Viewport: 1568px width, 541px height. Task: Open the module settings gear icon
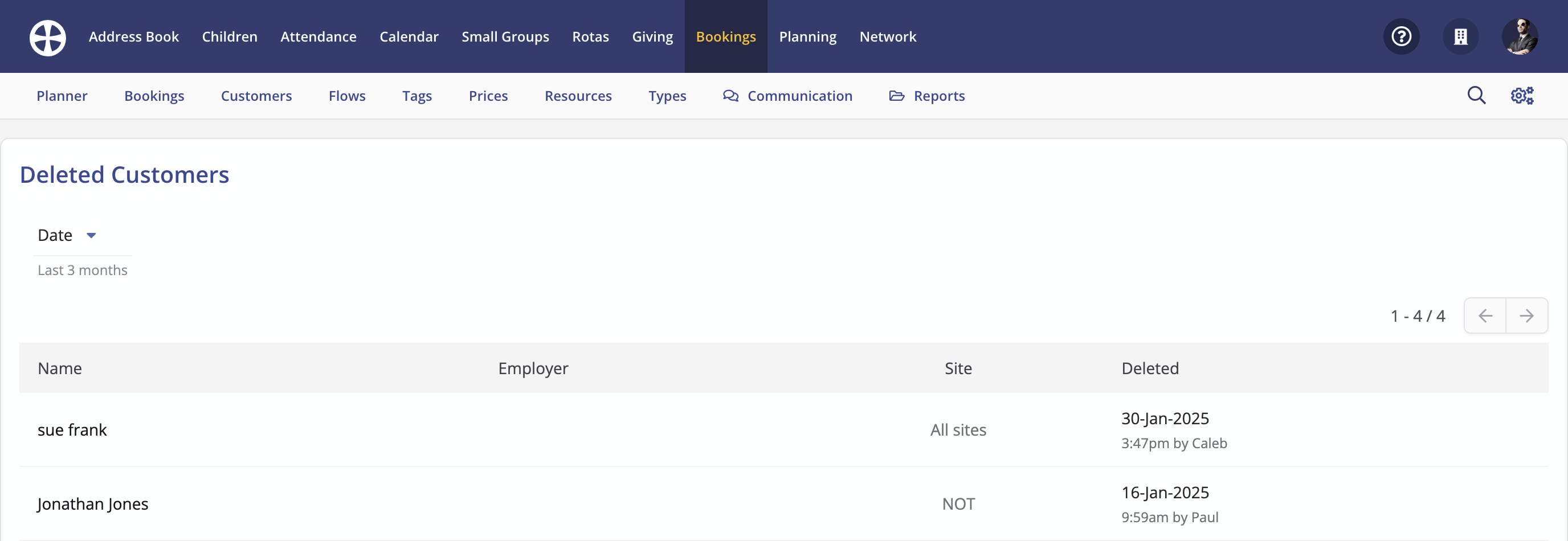pos(1522,96)
